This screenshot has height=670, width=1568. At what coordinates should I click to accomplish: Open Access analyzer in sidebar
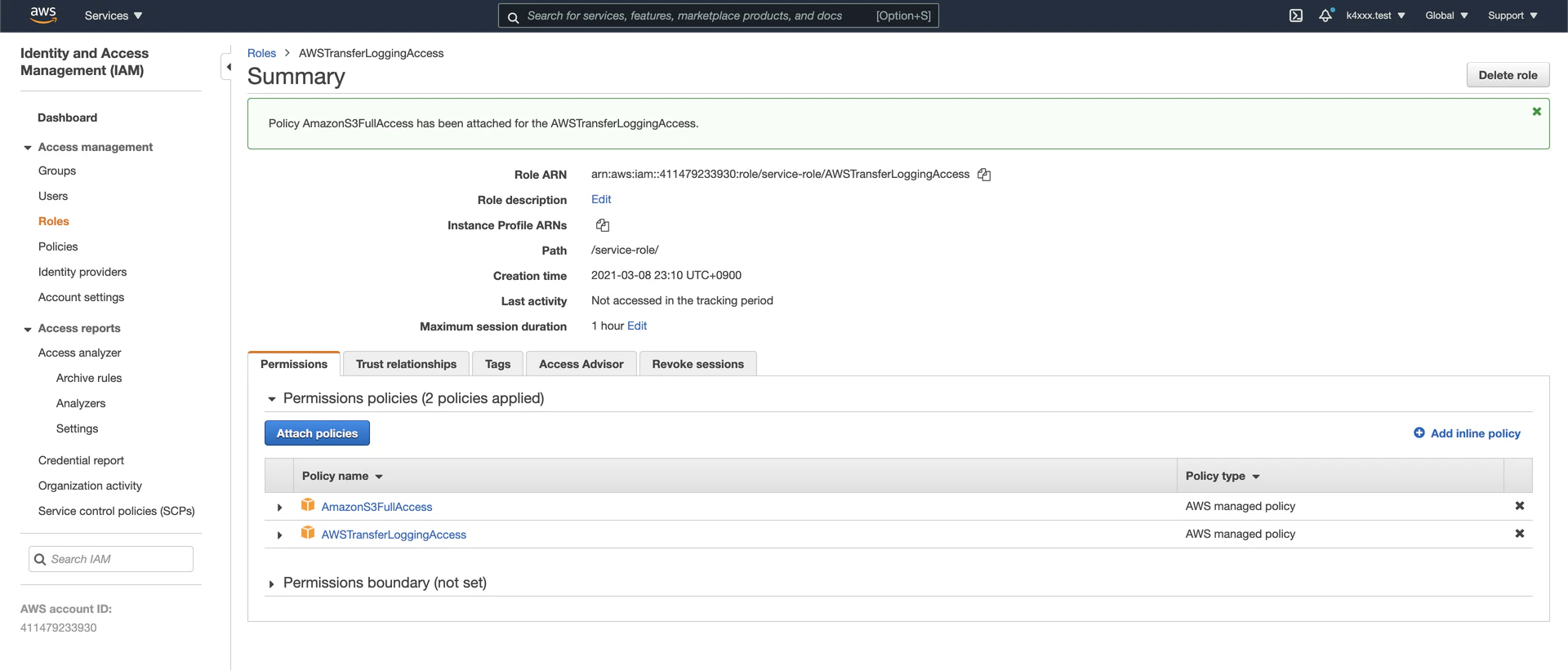click(80, 353)
